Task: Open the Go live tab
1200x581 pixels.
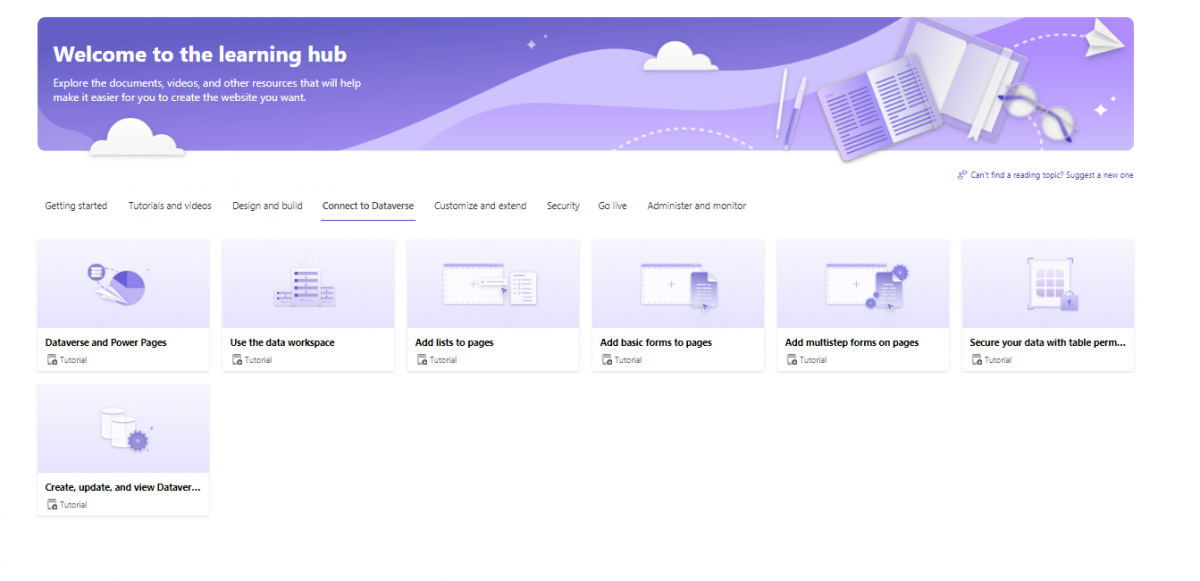Action: [612, 205]
